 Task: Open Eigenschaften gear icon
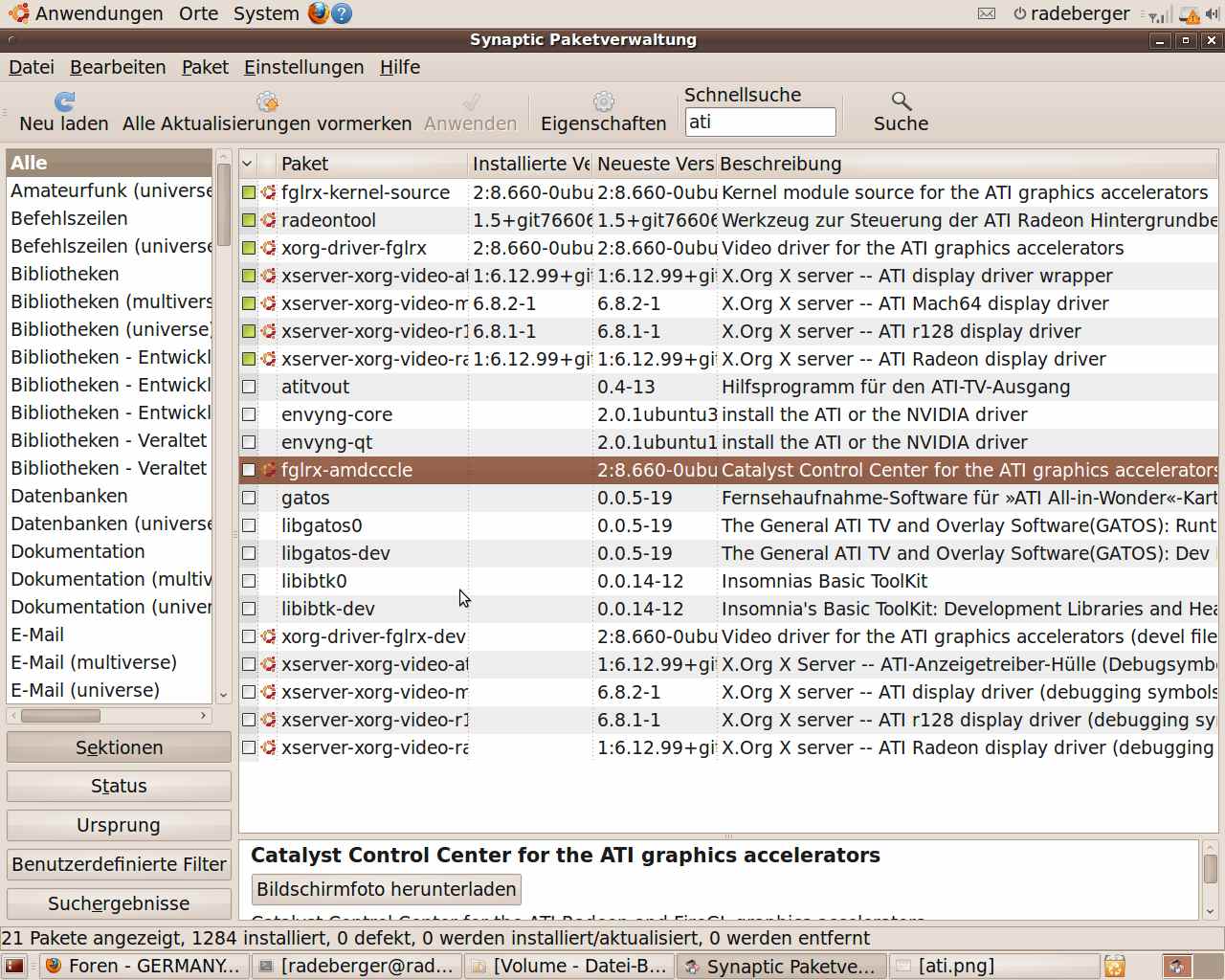[x=603, y=101]
